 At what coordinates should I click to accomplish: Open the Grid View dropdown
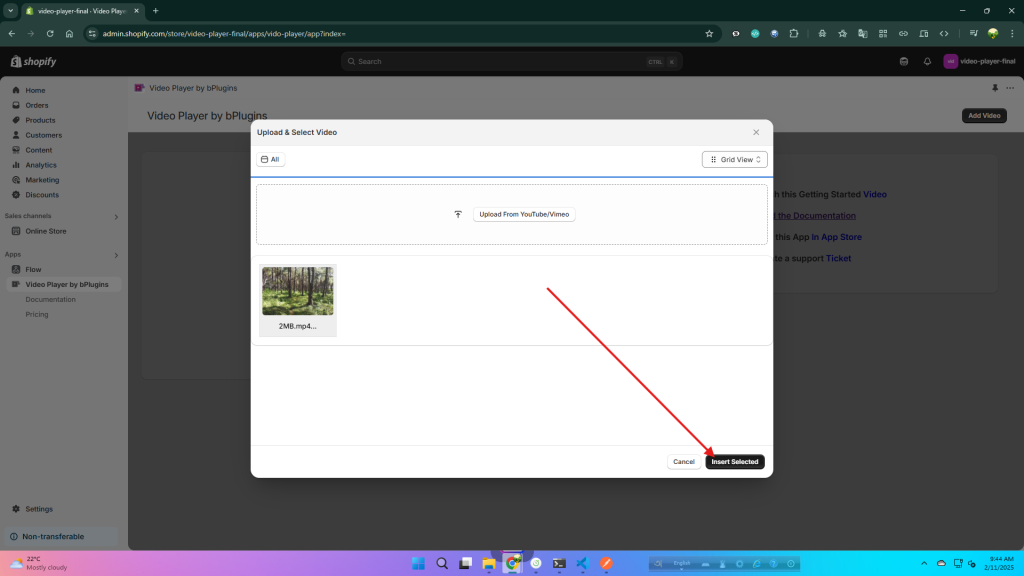point(734,159)
